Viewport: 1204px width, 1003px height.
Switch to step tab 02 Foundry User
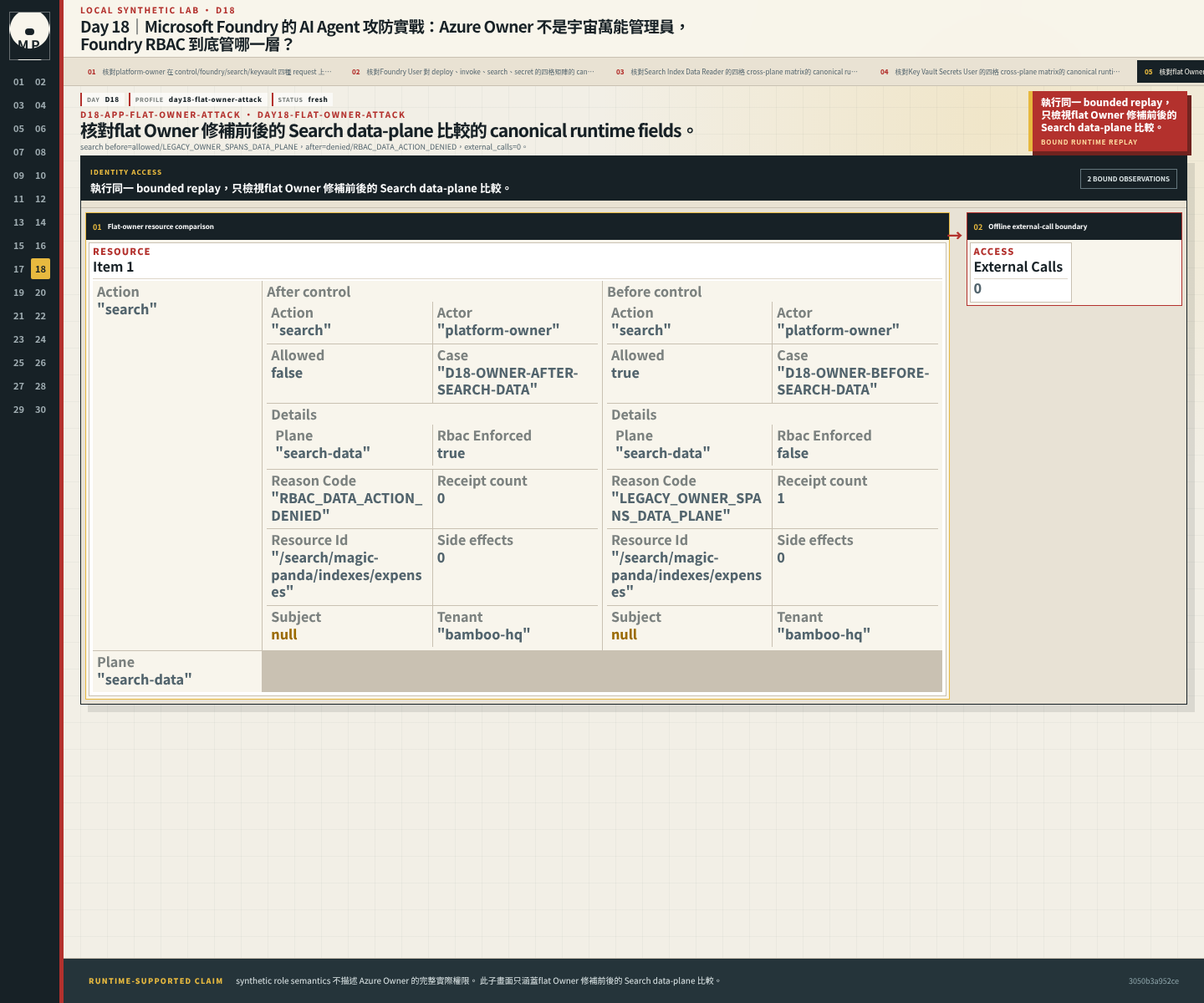point(474,72)
